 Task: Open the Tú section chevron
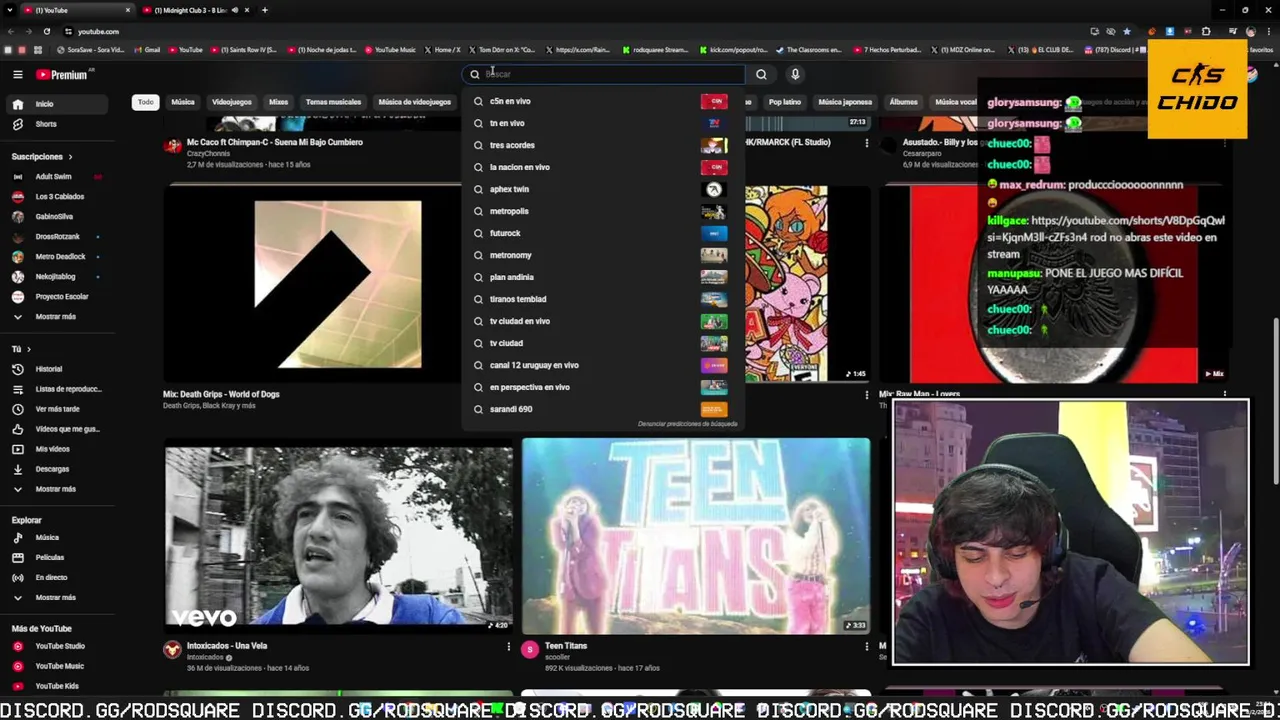tap(28, 349)
